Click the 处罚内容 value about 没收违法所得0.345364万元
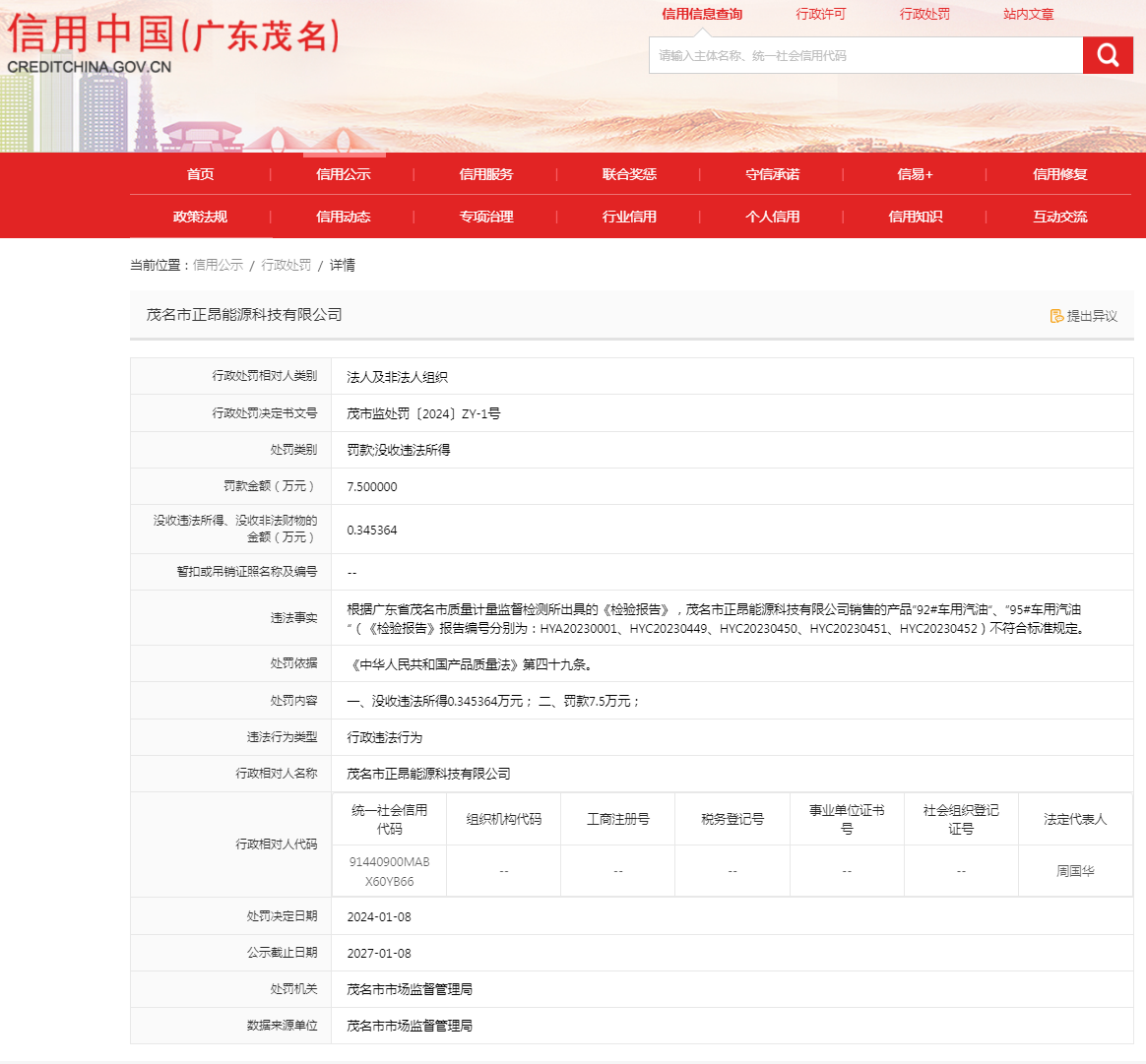Viewport: 1146px width, 1064px height. (x=494, y=701)
